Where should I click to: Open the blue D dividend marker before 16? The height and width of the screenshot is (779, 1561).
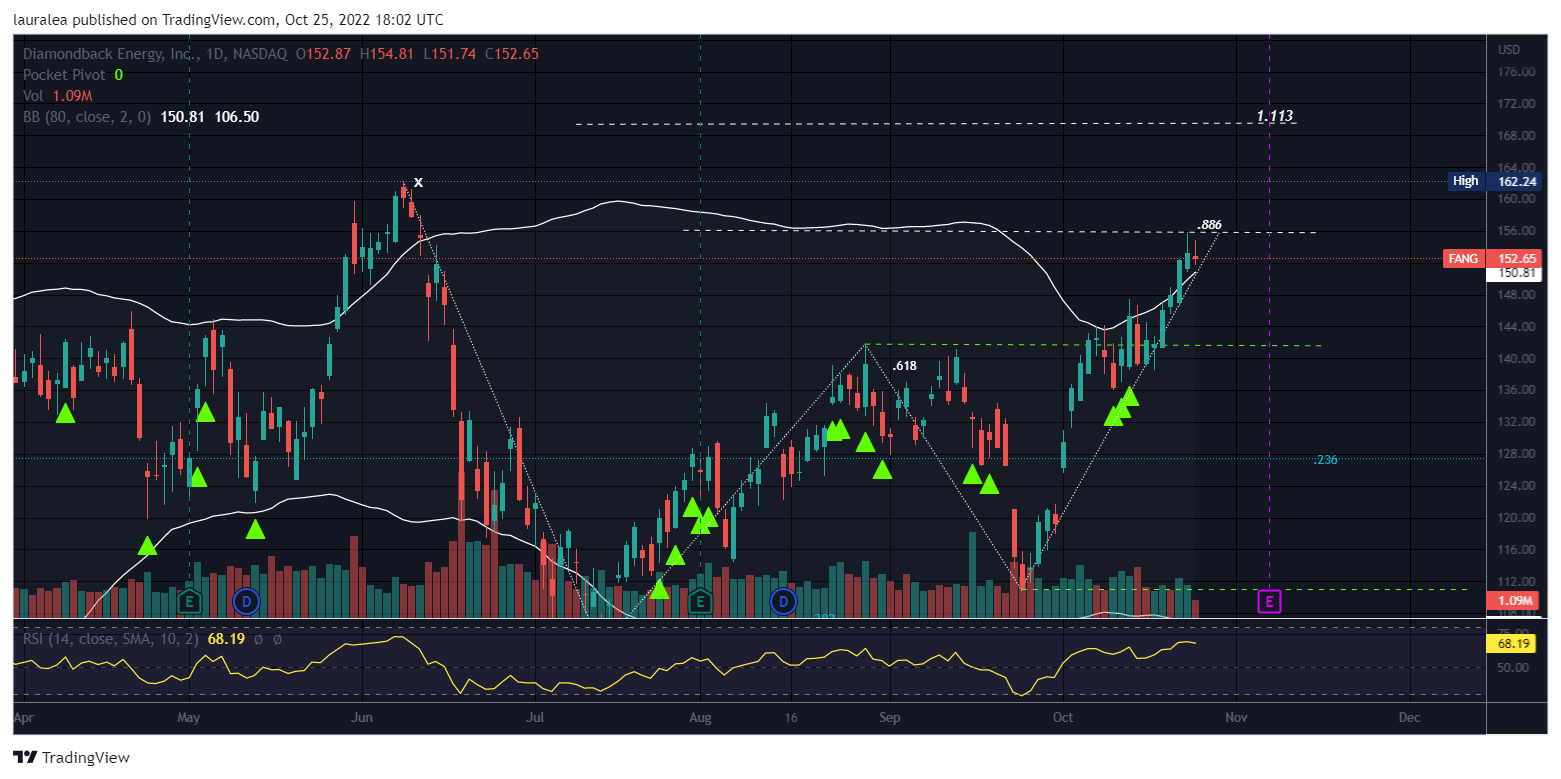[782, 601]
